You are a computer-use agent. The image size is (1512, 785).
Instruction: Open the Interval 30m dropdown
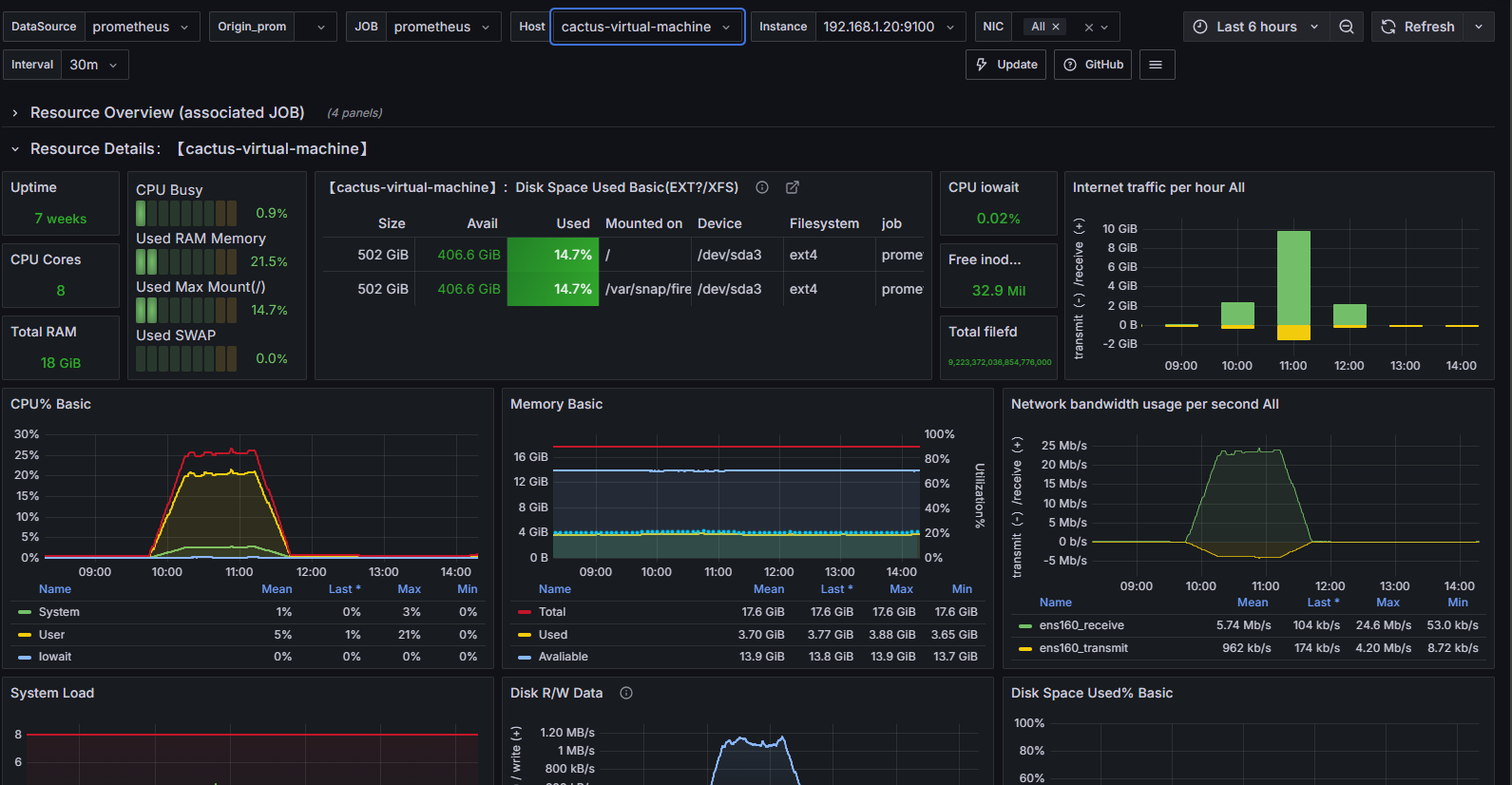94,65
